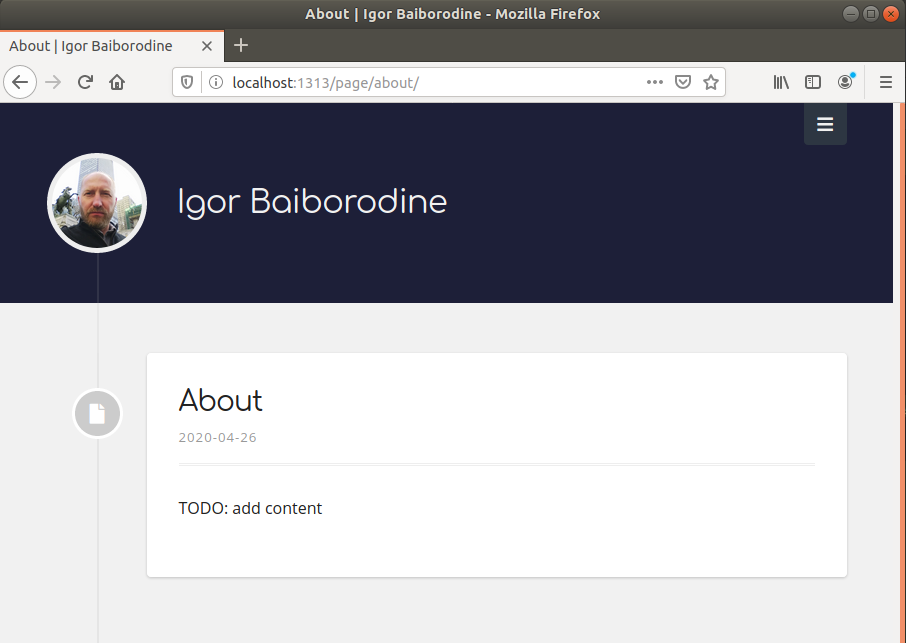906x643 pixels.
Task: Click the browser Back arrow button
Action: click(20, 82)
